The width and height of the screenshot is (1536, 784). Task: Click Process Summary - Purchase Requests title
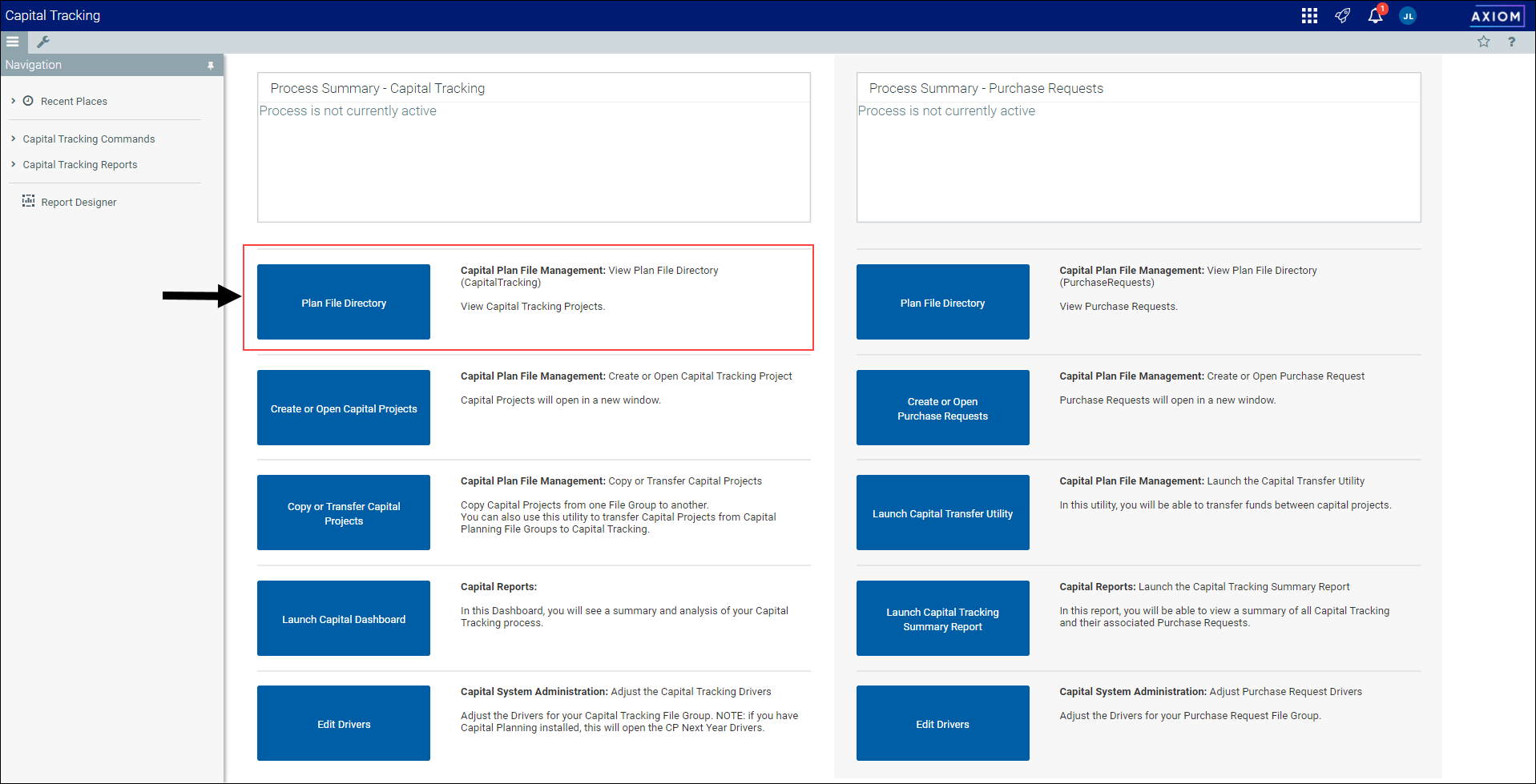click(986, 88)
